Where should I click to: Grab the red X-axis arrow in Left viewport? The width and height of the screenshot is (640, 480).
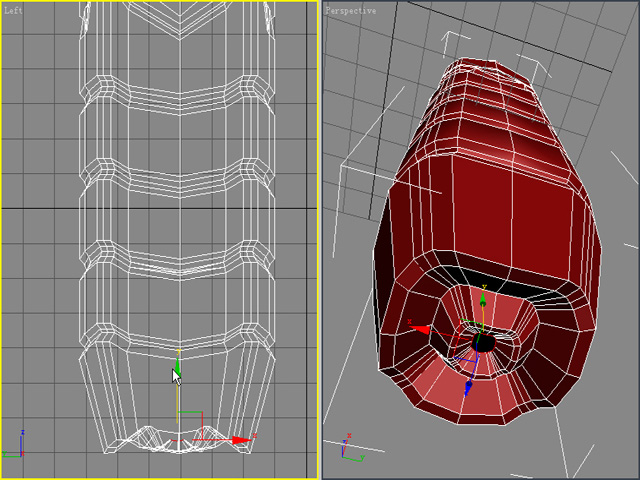pos(241,440)
